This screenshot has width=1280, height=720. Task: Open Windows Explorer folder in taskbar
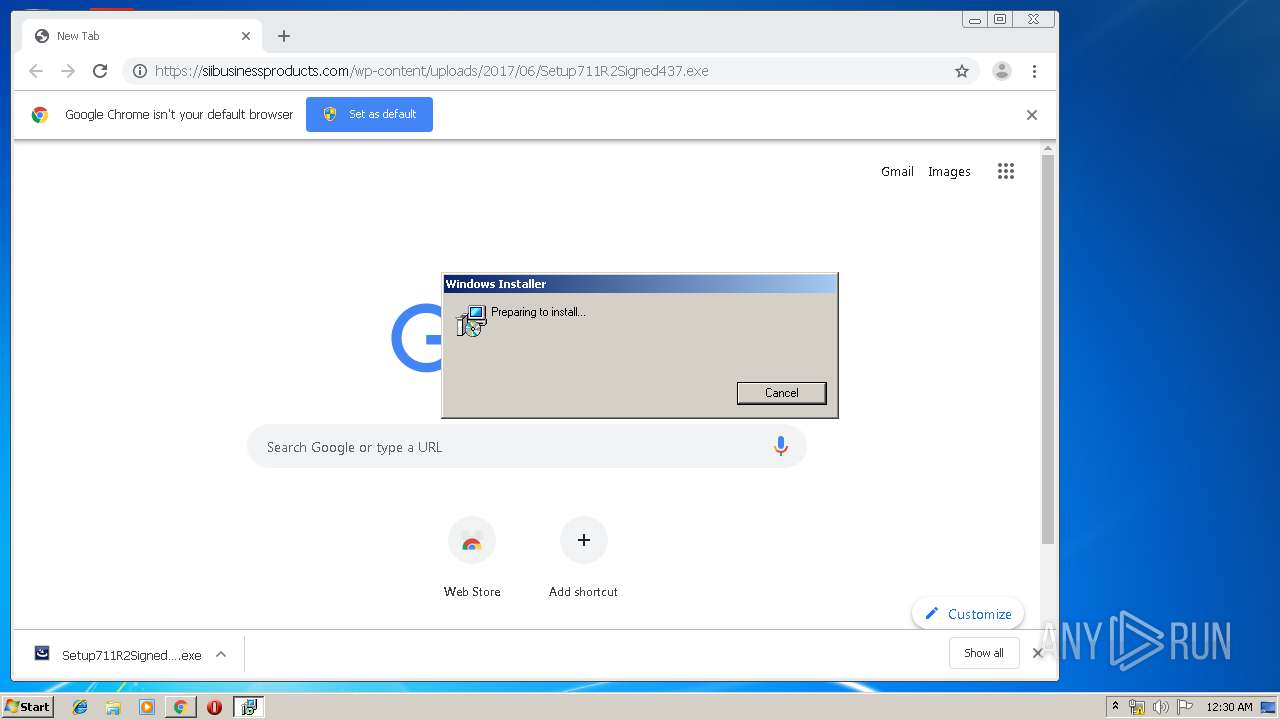pos(113,707)
